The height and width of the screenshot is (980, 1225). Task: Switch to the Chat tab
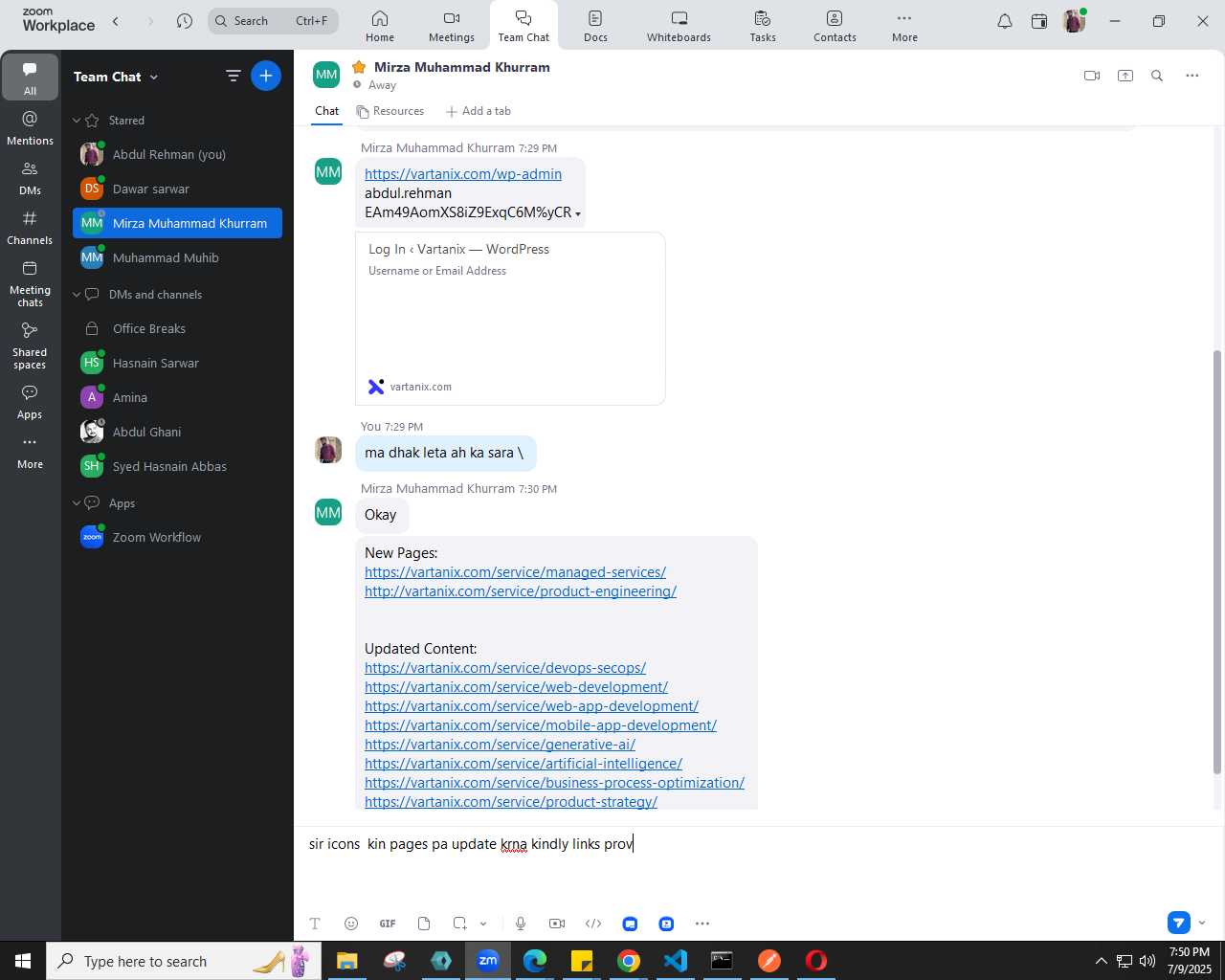coord(327,111)
